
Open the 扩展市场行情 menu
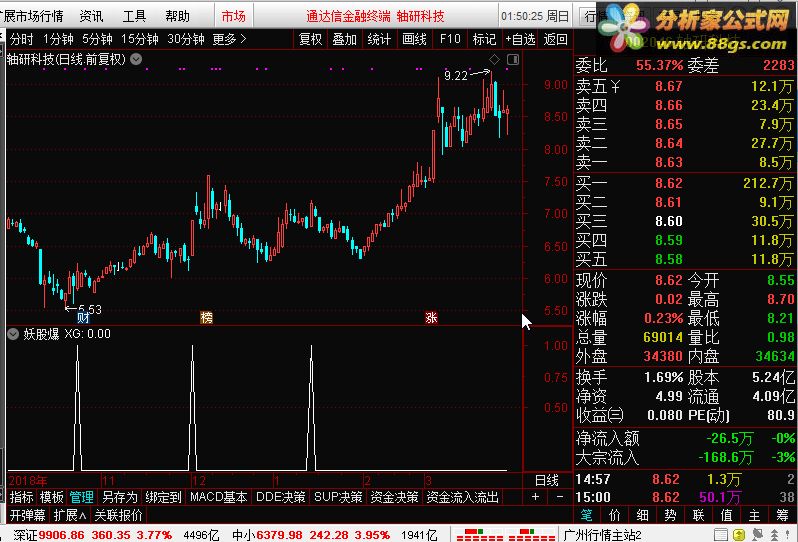tap(32, 16)
